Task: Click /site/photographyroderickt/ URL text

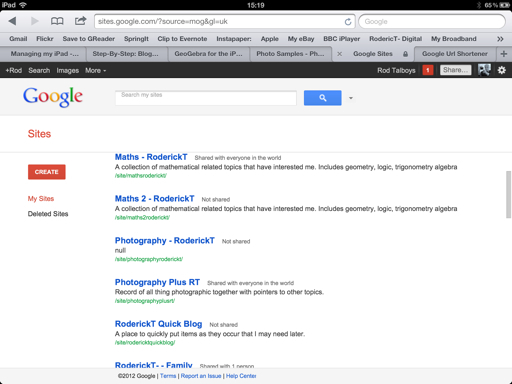Action: pos(149,259)
